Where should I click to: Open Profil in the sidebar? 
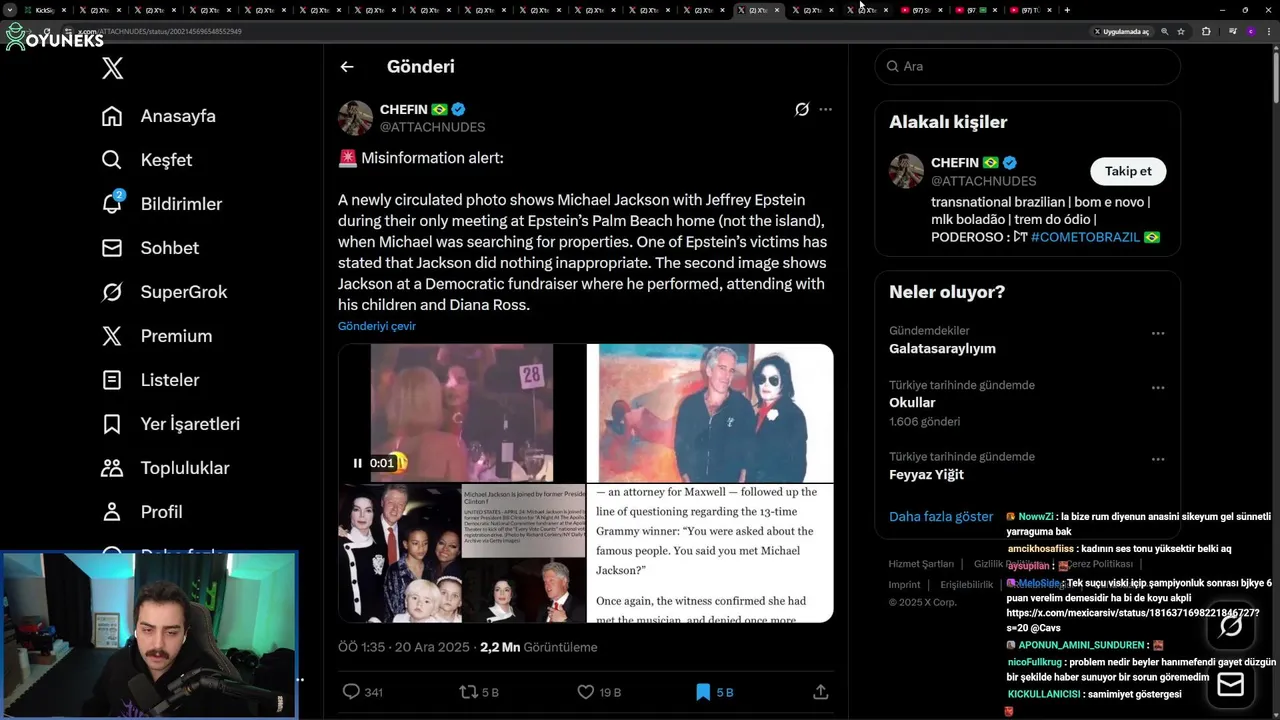(x=142, y=512)
